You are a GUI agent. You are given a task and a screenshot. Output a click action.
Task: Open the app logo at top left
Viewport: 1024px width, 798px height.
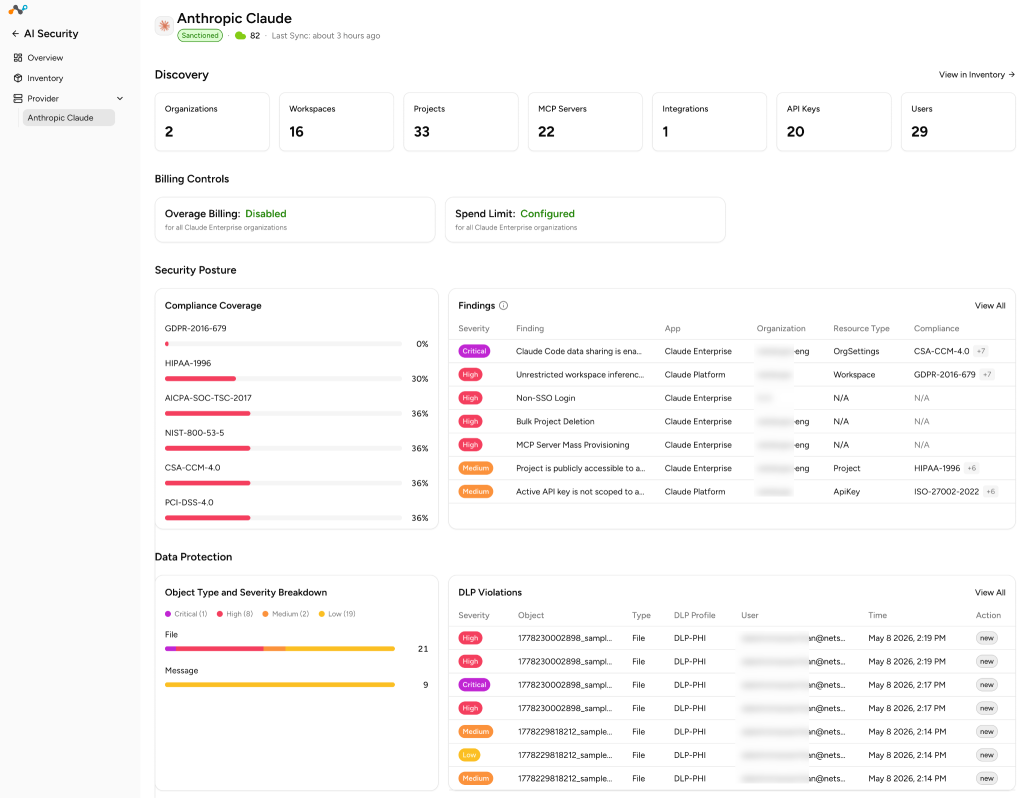18,9
